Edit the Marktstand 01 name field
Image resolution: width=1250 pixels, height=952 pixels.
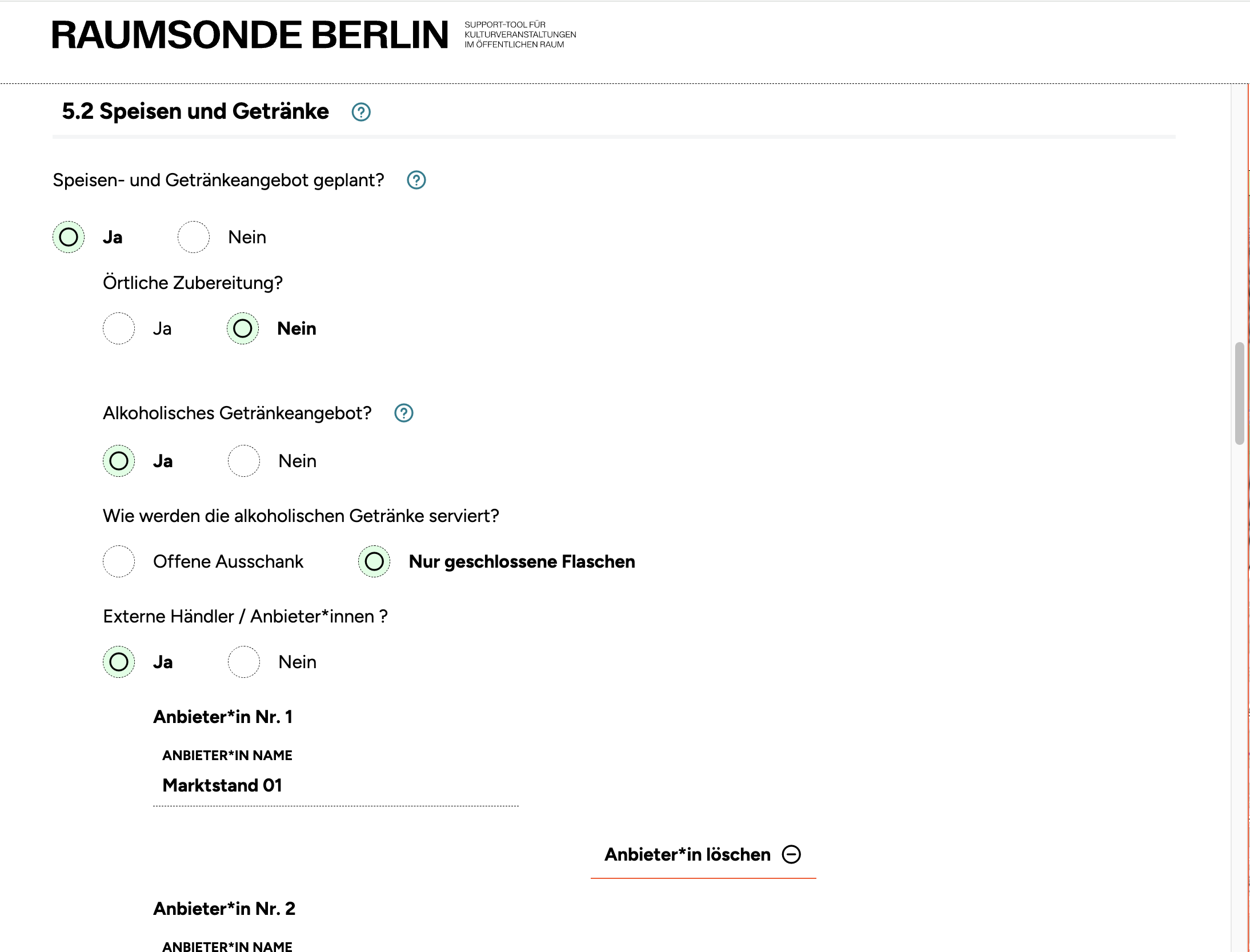(335, 786)
